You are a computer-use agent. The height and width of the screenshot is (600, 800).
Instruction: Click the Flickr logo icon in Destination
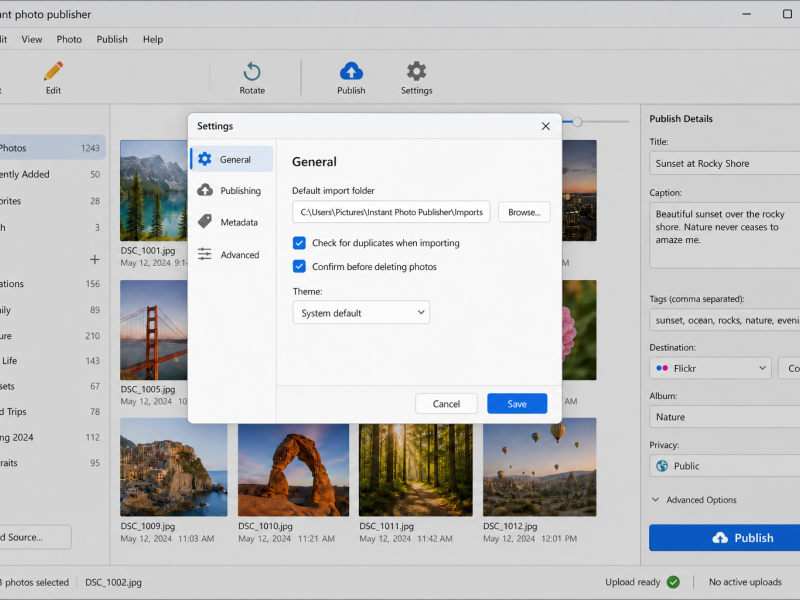[662, 368]
